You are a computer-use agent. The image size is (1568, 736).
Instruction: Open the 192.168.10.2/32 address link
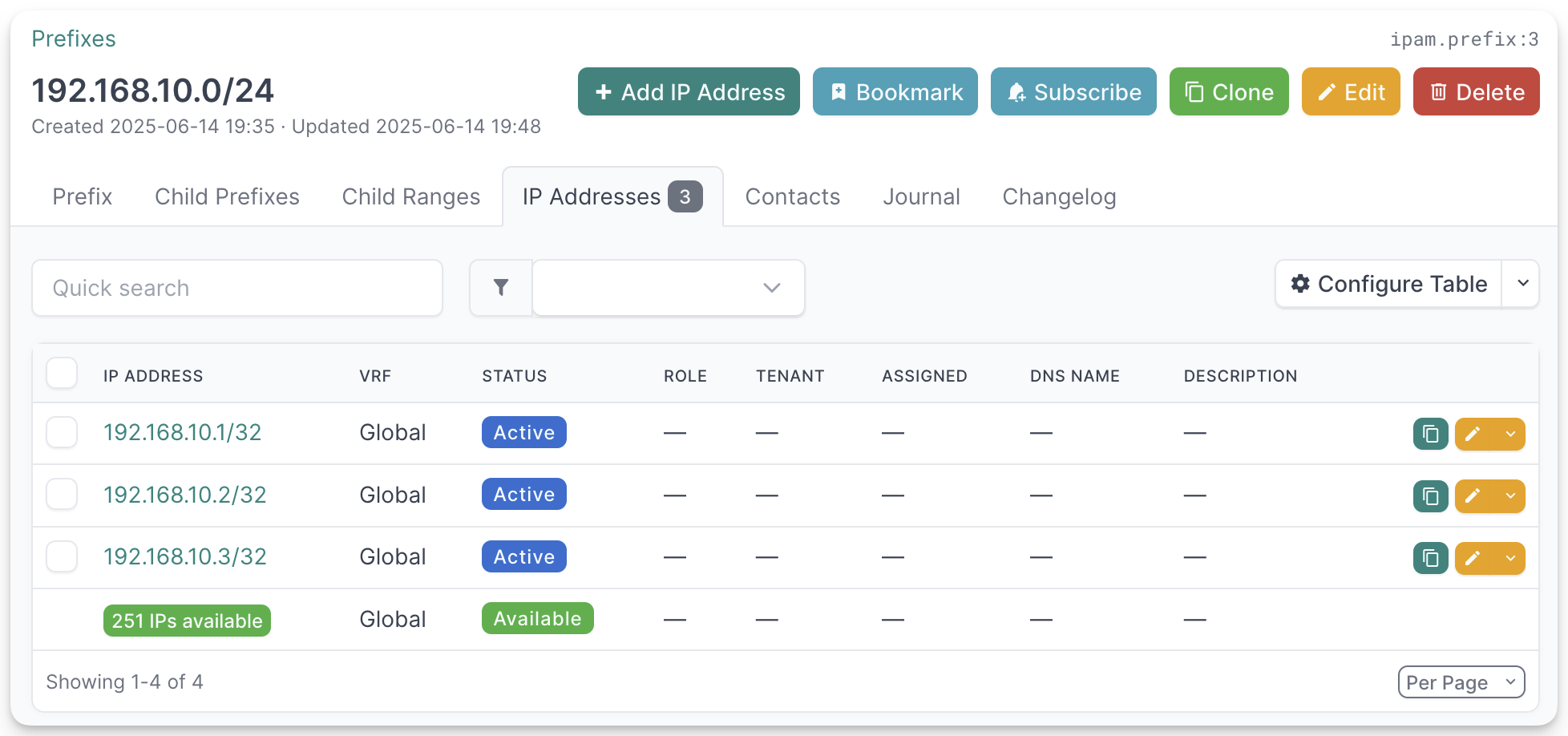point(184,495)
